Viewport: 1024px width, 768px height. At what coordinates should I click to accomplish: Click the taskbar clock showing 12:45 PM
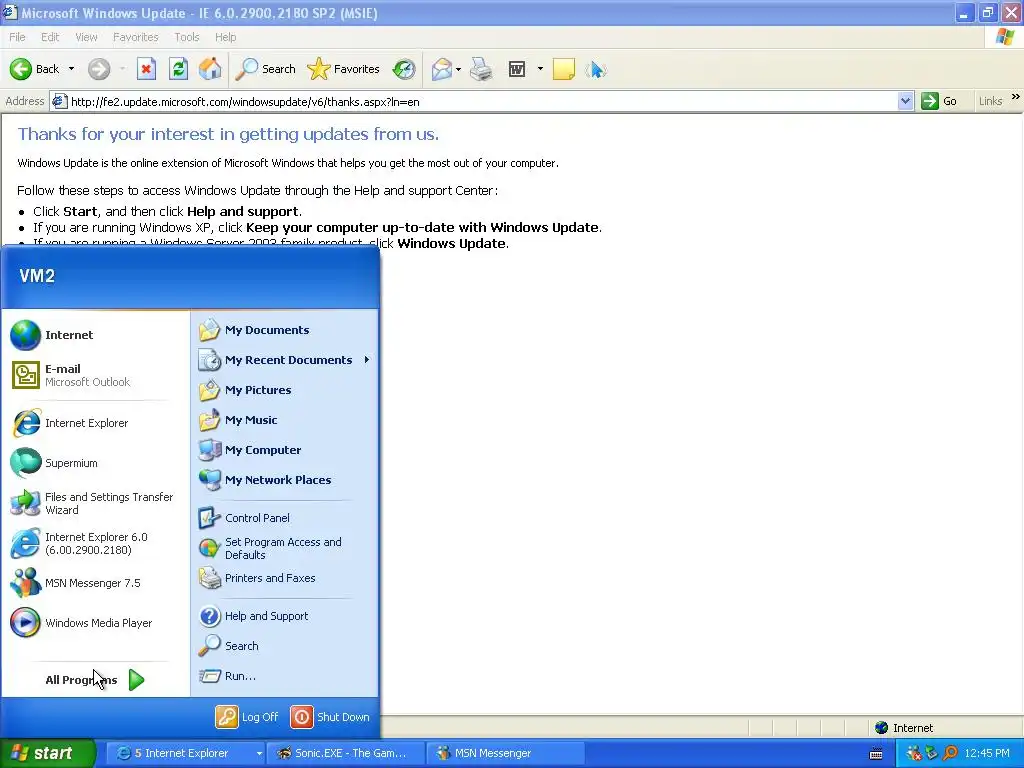point(987,754)
